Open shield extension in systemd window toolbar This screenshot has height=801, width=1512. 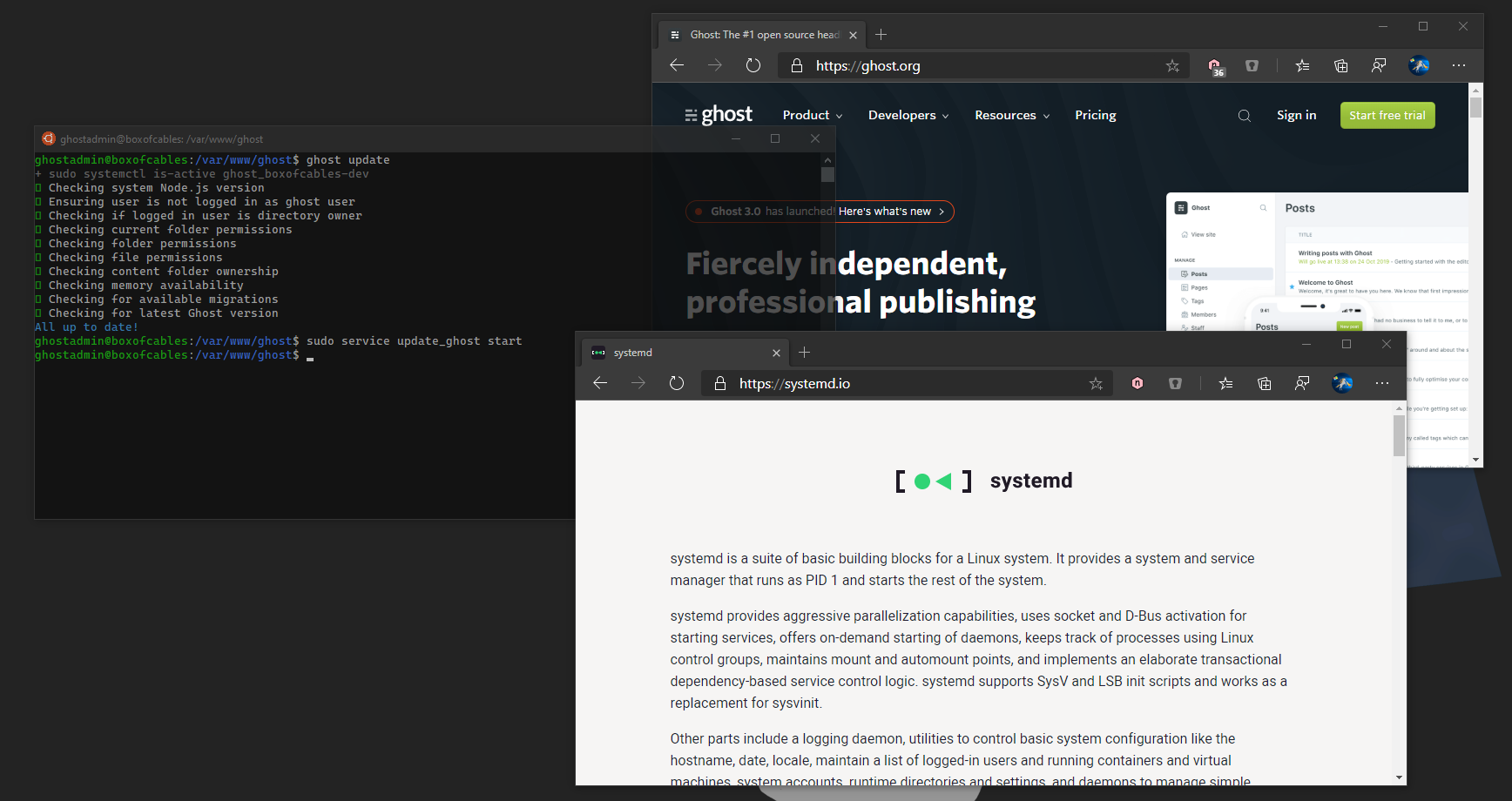[x=1175, y=383]
